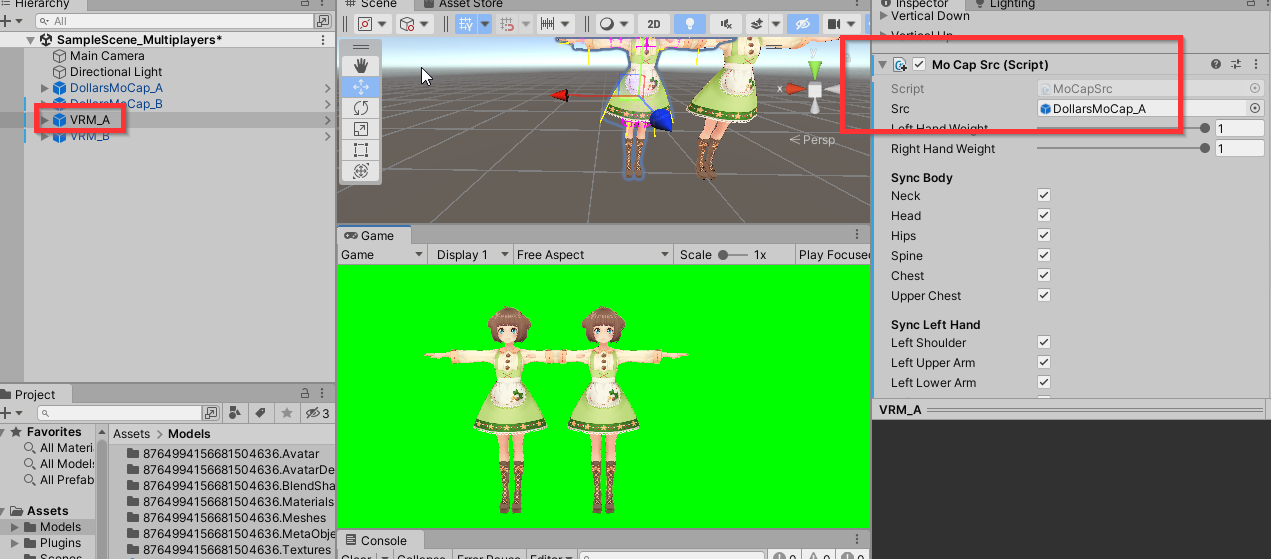Select the Rect transform tool
Viewport: 1271px width, 559px height.
(361, 150)
